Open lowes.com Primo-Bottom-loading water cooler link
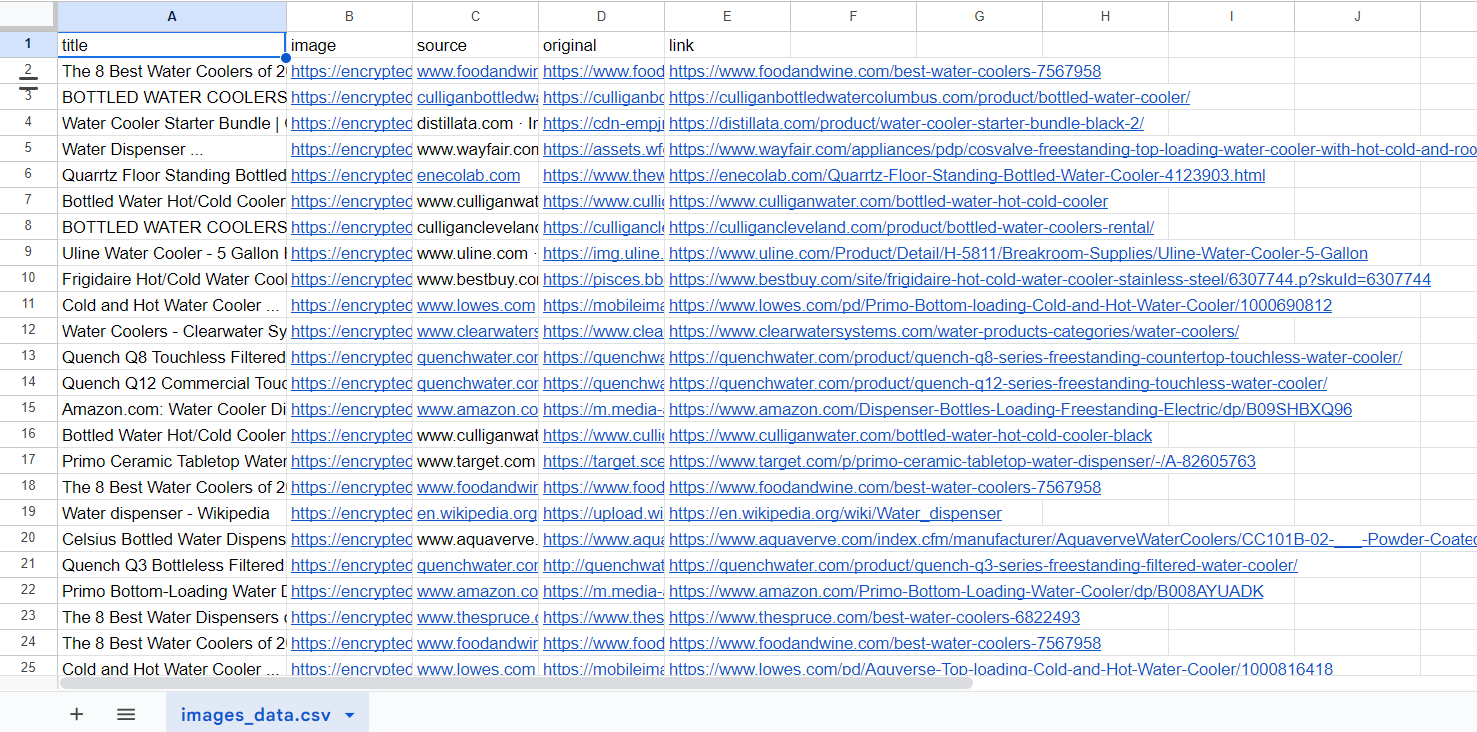 pos(1000,305)
